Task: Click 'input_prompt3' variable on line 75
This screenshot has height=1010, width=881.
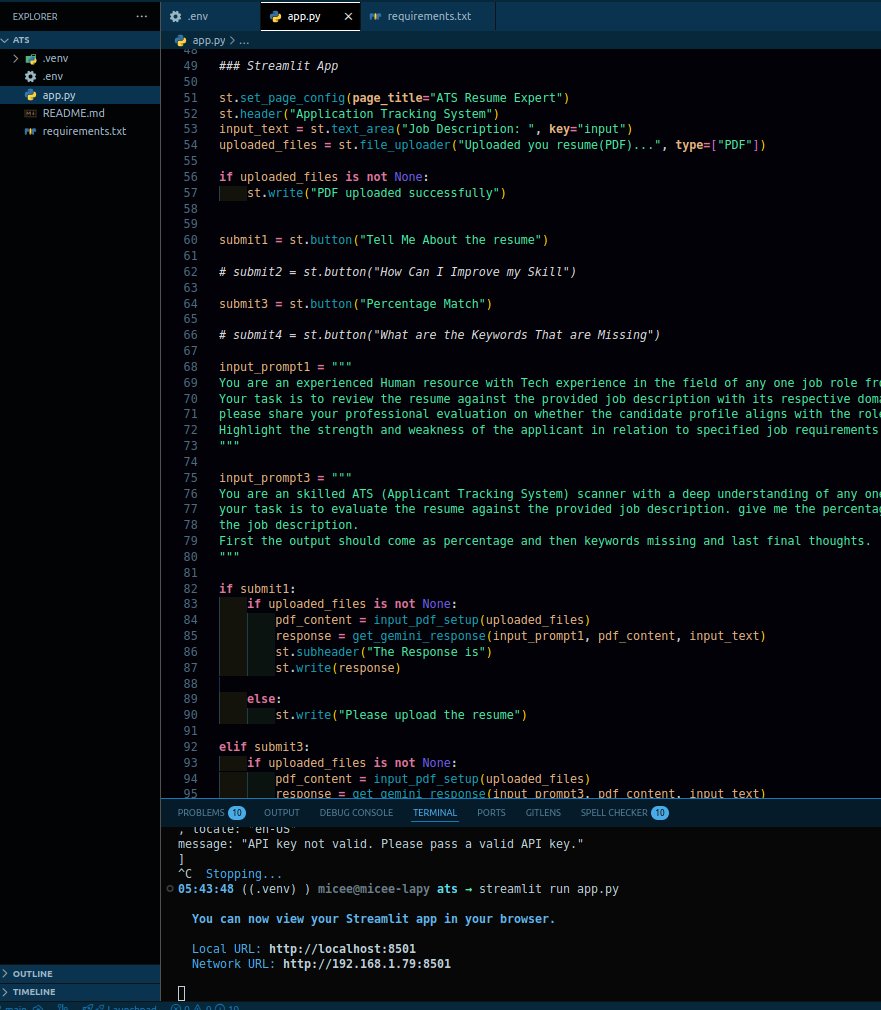Action: [x=264, y=478]
